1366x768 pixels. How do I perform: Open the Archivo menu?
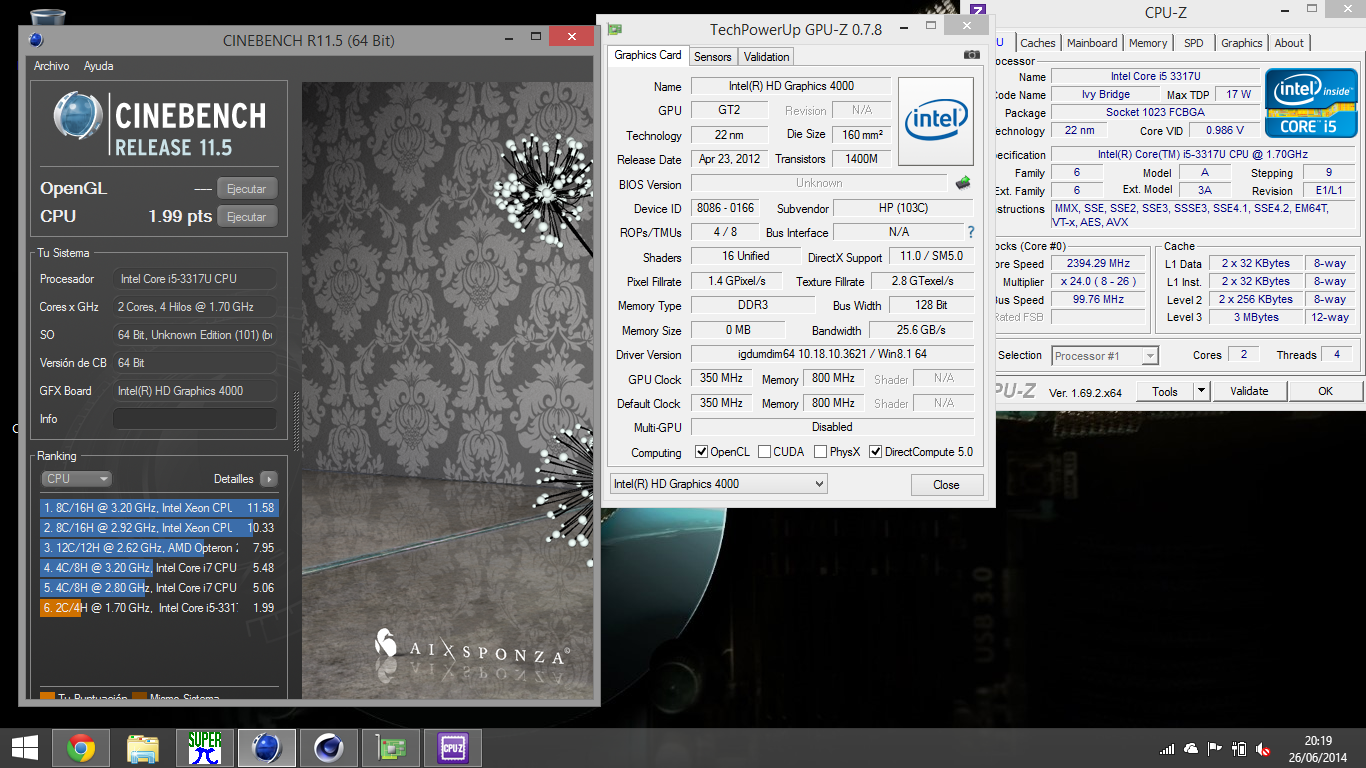click(x=52, y=66)
